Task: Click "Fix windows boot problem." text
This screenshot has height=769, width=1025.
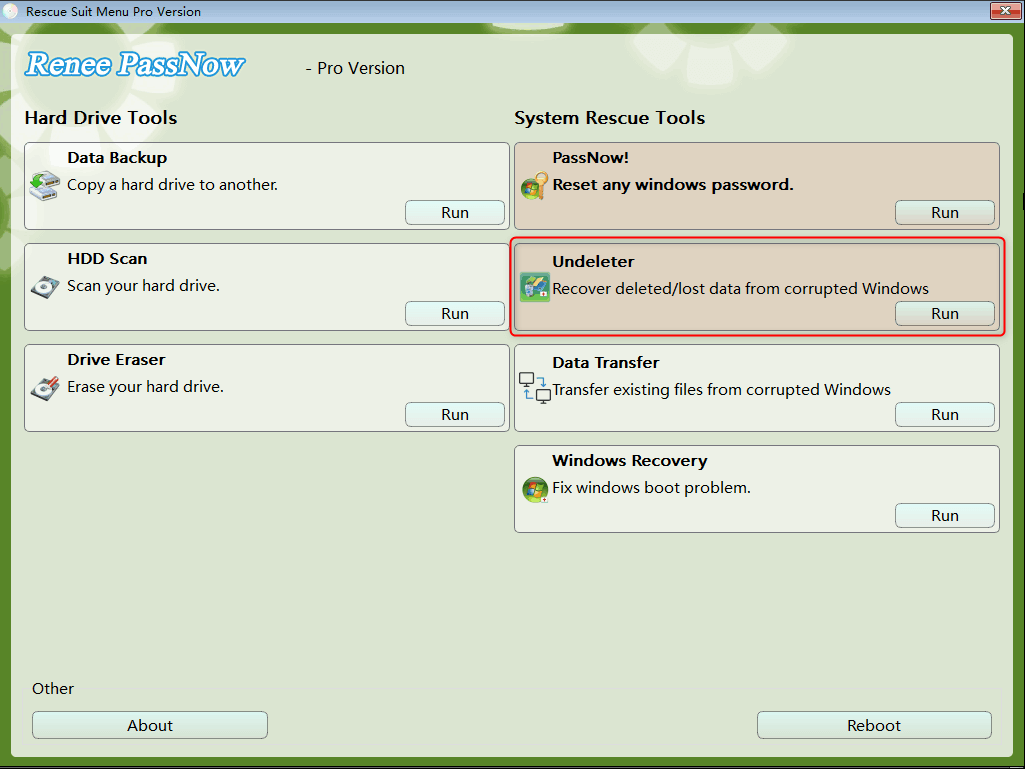Action: (x=651, y=488)
